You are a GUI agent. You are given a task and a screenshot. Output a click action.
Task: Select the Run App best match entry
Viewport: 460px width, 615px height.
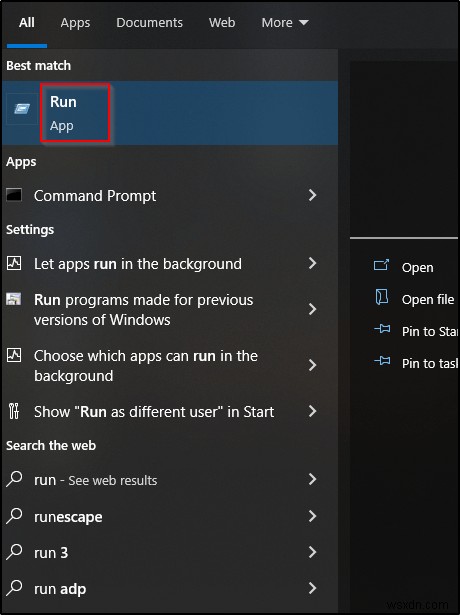(170, 113)
